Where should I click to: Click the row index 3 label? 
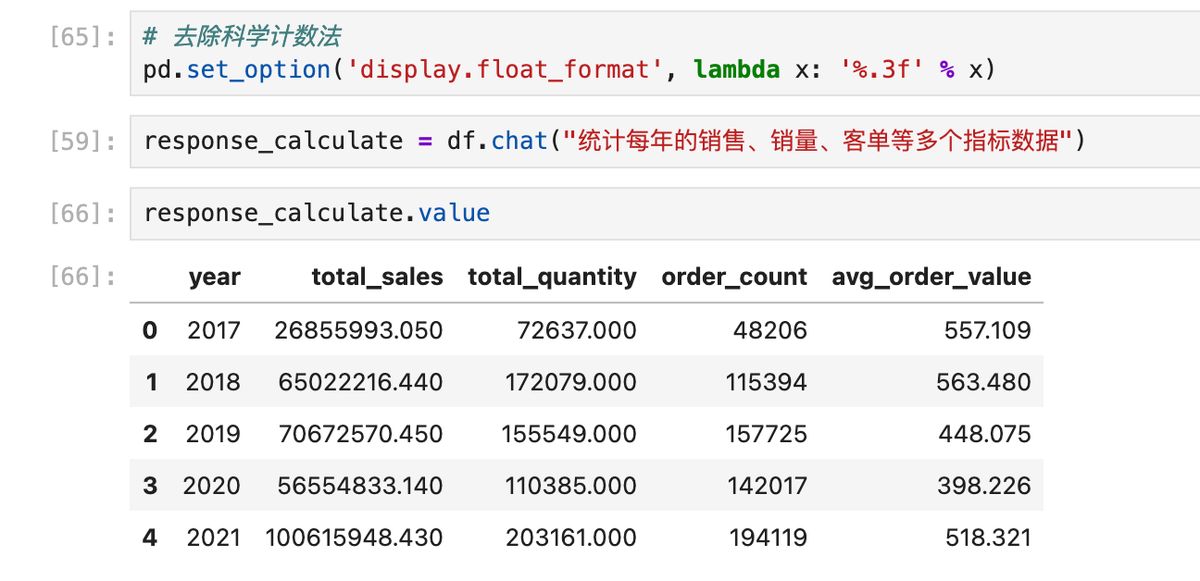pos(149,485)
